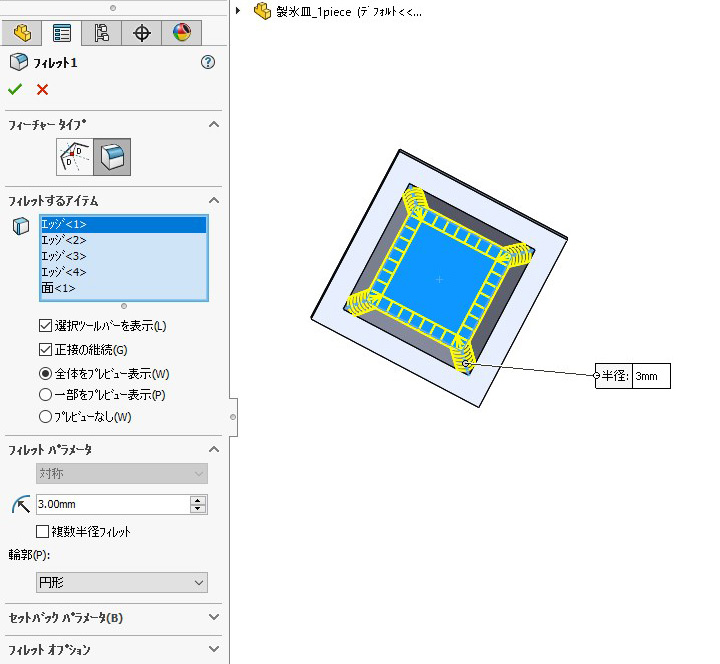Enable the 複数半径フィレット checkbox
720x664 pixels.
pyautogui.click(x=42, y=532)
